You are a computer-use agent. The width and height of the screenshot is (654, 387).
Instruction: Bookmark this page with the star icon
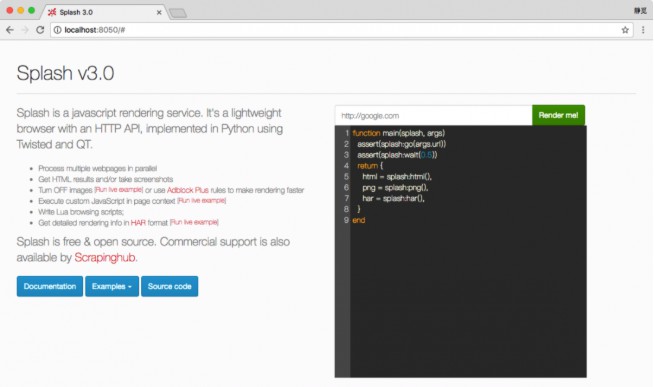click(625, 30)
